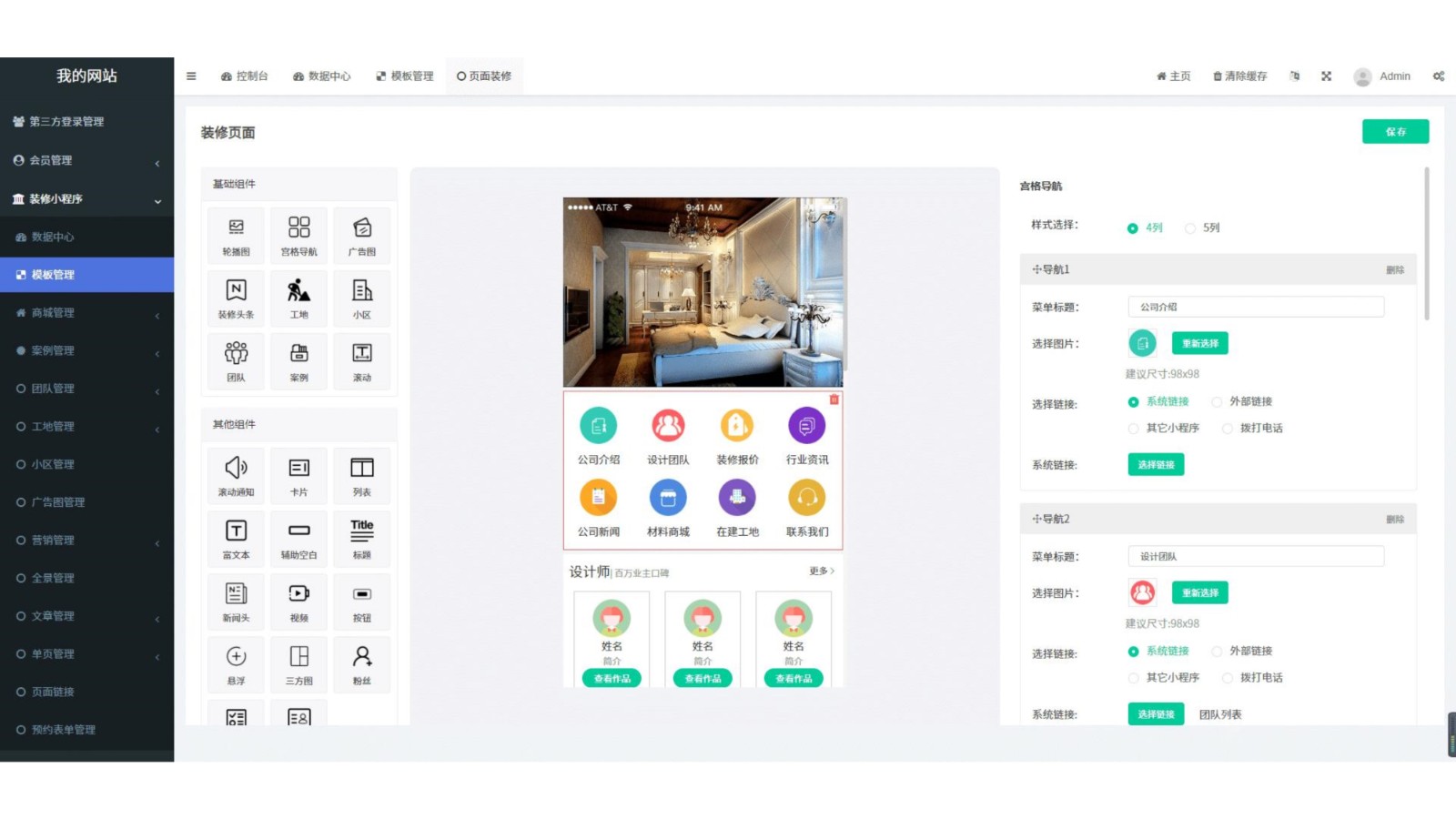
Task: Add the 卡片 card component
Action: (298, 475)
